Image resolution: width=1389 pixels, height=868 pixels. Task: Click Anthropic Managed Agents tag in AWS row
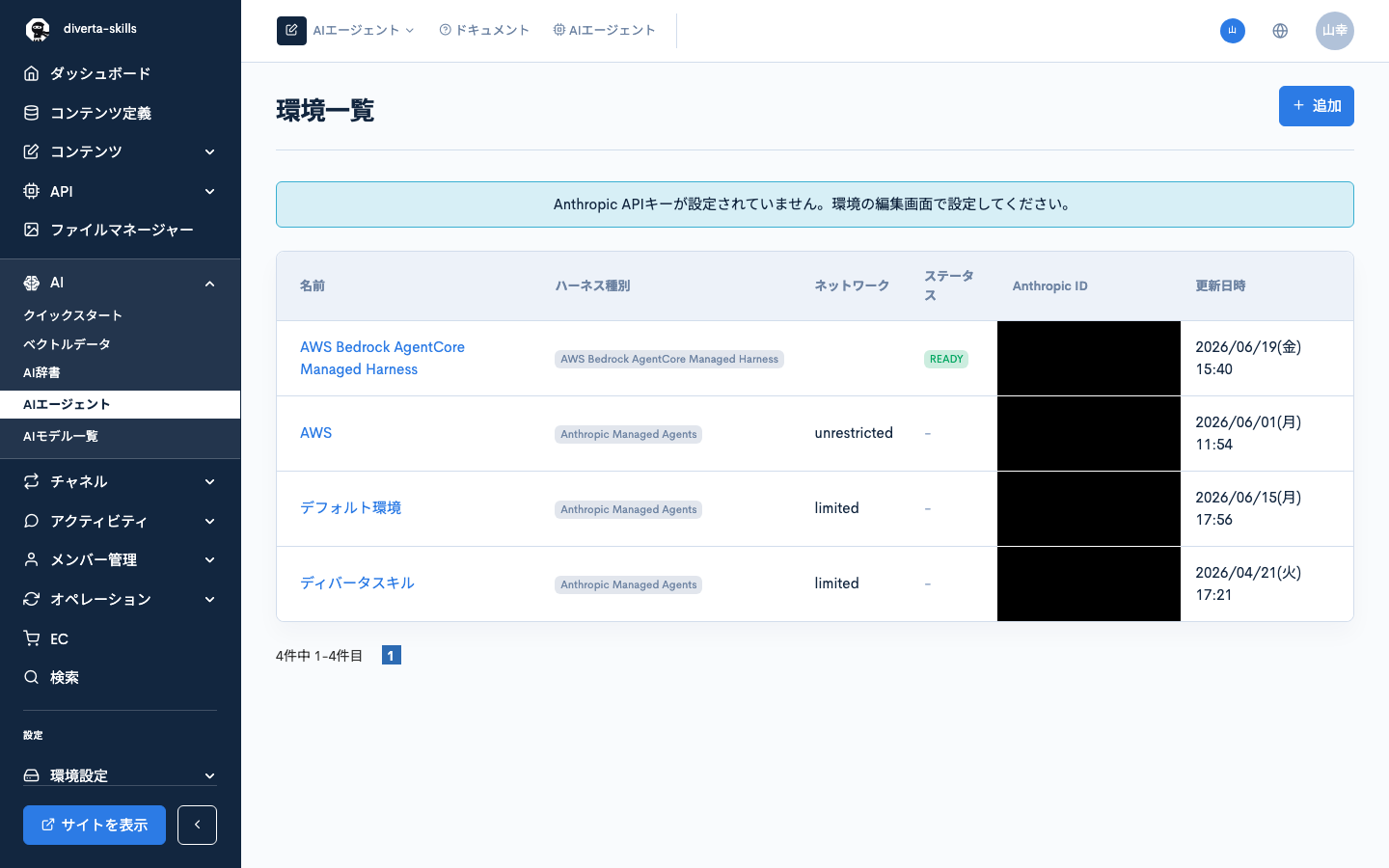[x=628, y=434]
